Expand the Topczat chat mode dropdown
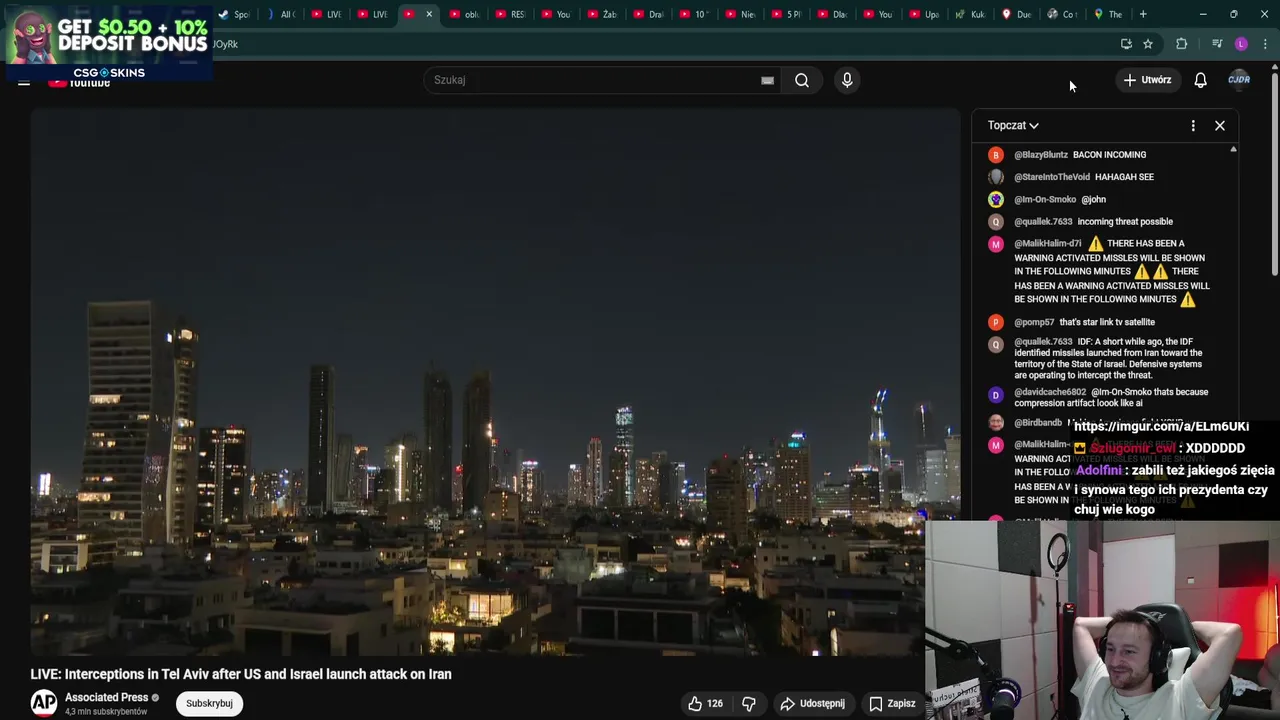 [x=1013, y=125]
